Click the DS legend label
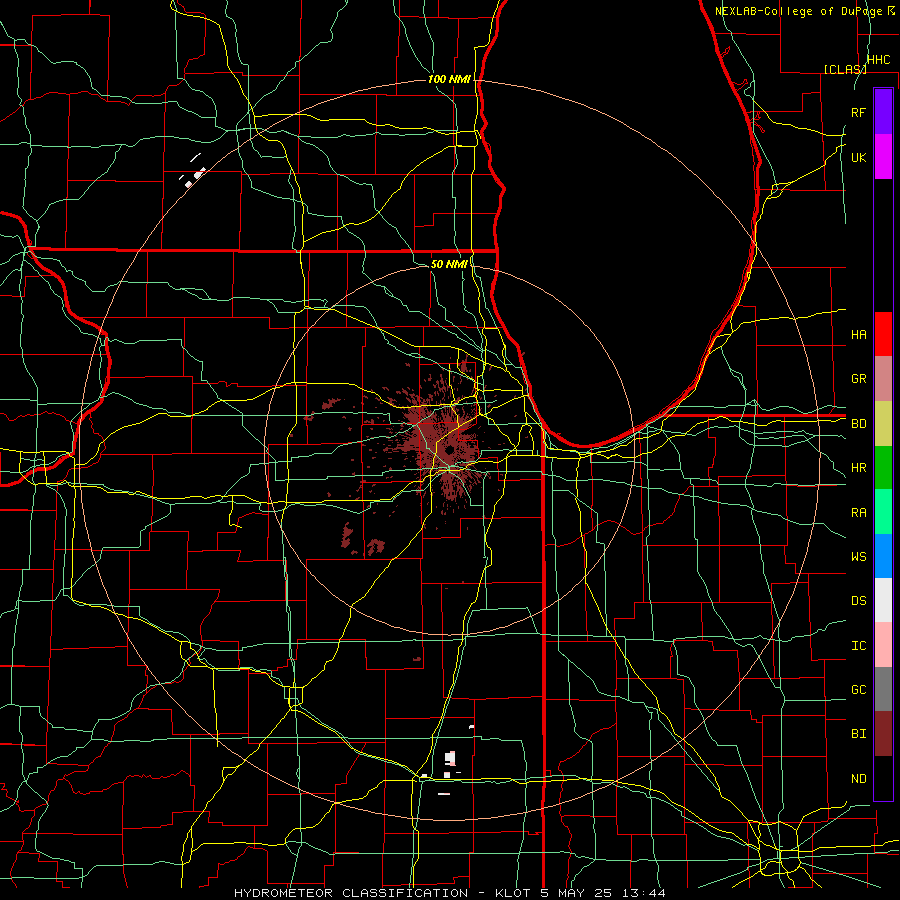Viewport: 900px width, 900px height. click(858, 601)
